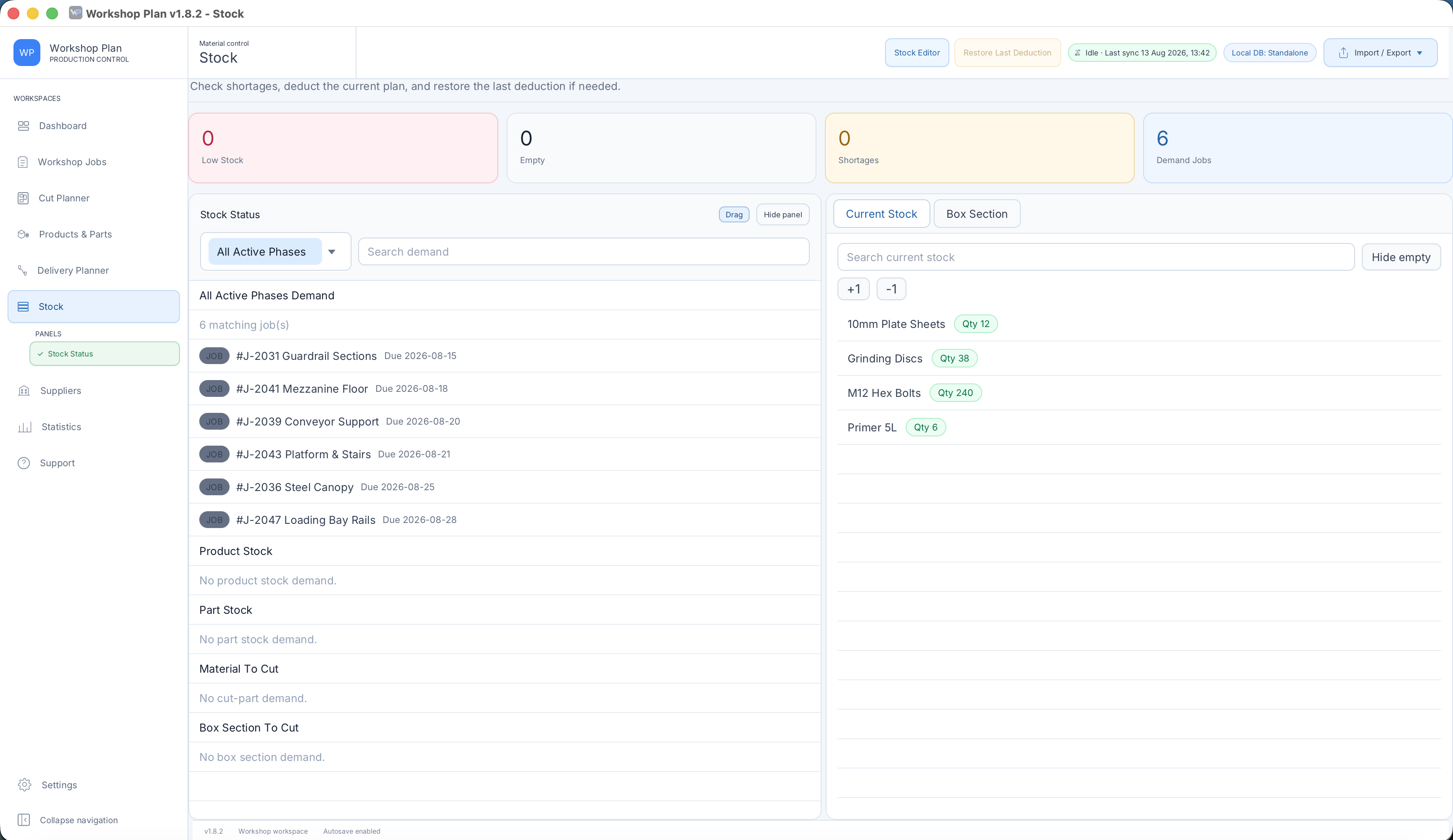Click the Suppliers building icon
Viewport: 1453px width, 840px height.
point(24,391)
